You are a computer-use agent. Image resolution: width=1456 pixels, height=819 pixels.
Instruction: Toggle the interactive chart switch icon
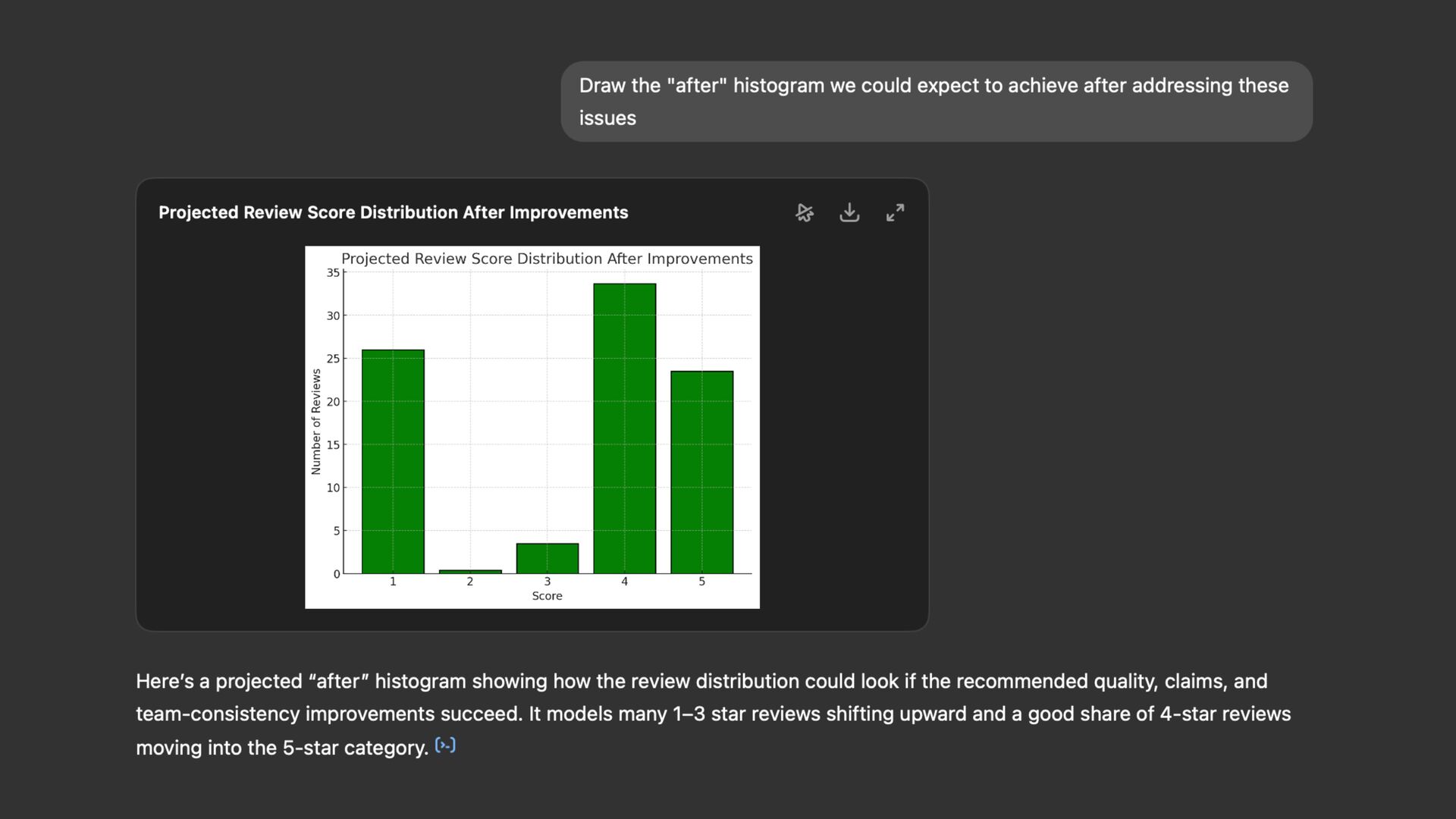pos(805,213)
